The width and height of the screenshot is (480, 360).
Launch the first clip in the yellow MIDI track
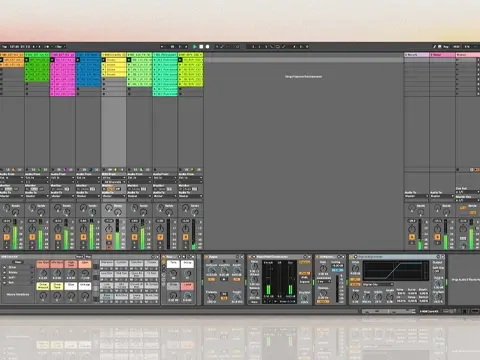pos(104,60)
